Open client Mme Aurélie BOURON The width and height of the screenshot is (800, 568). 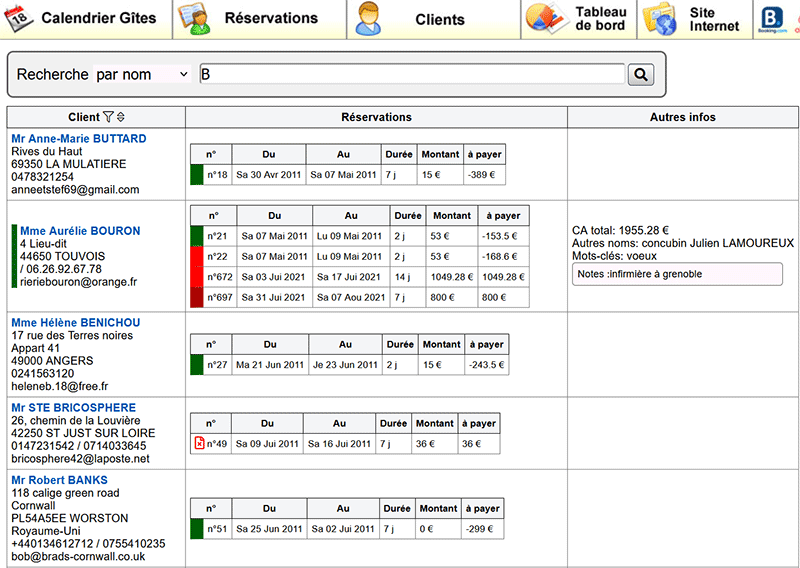click(x=80, y=231)
